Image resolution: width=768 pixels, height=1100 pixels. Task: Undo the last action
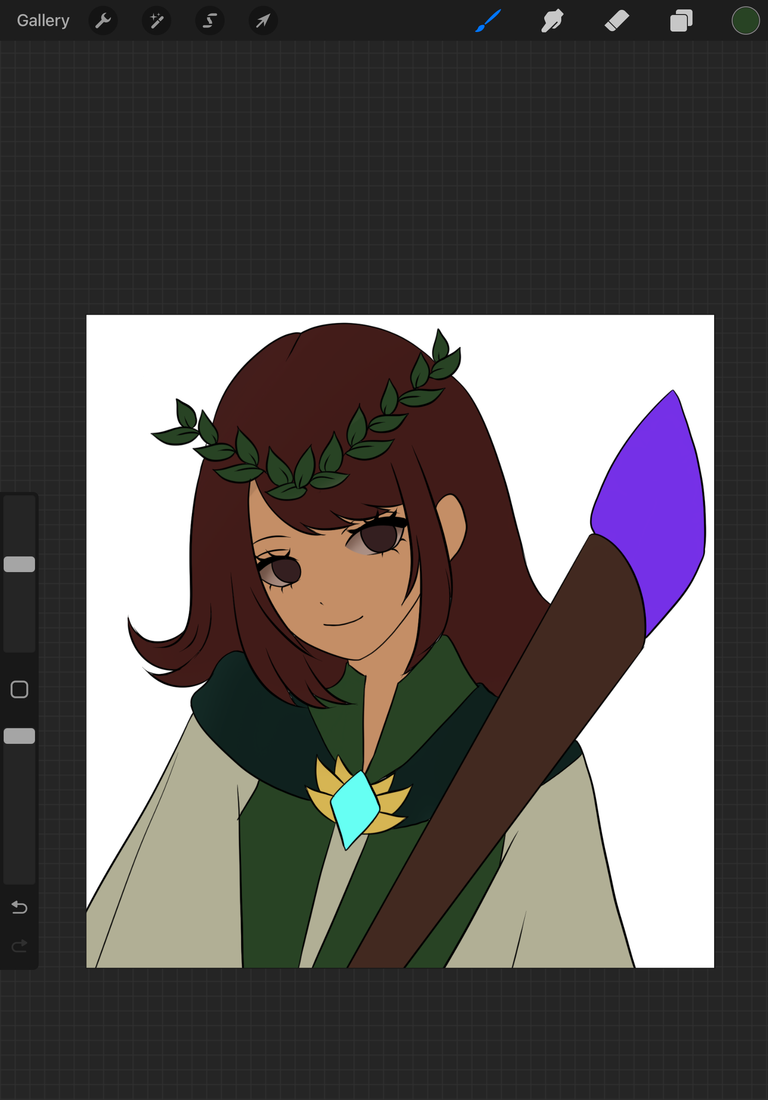pos(20,908)
